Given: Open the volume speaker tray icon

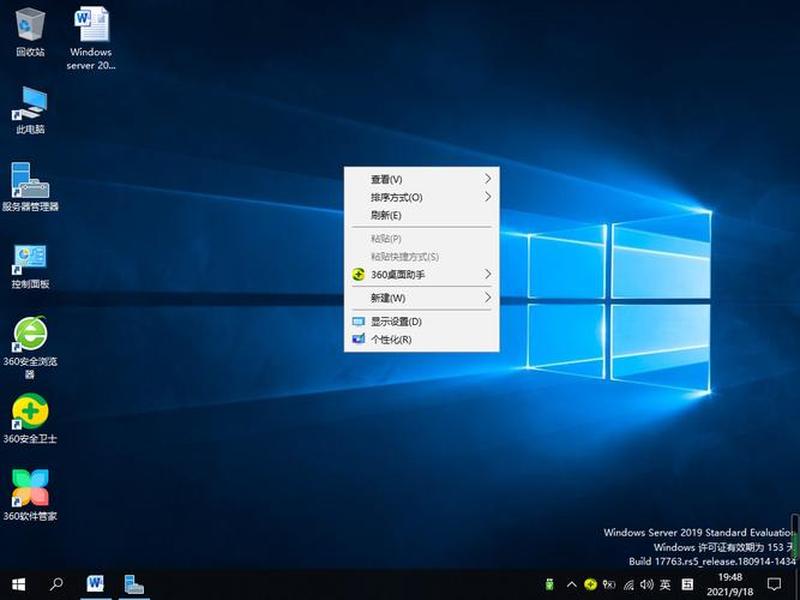Looking at the screenshot, I should click(x=646, y=584).
